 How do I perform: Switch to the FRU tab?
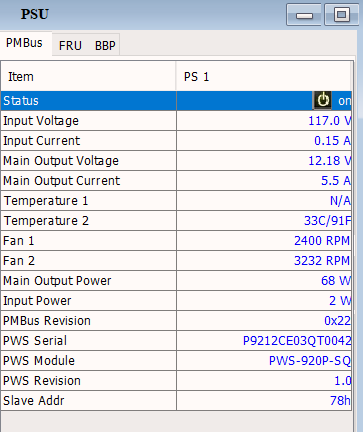tap(70, 45)
